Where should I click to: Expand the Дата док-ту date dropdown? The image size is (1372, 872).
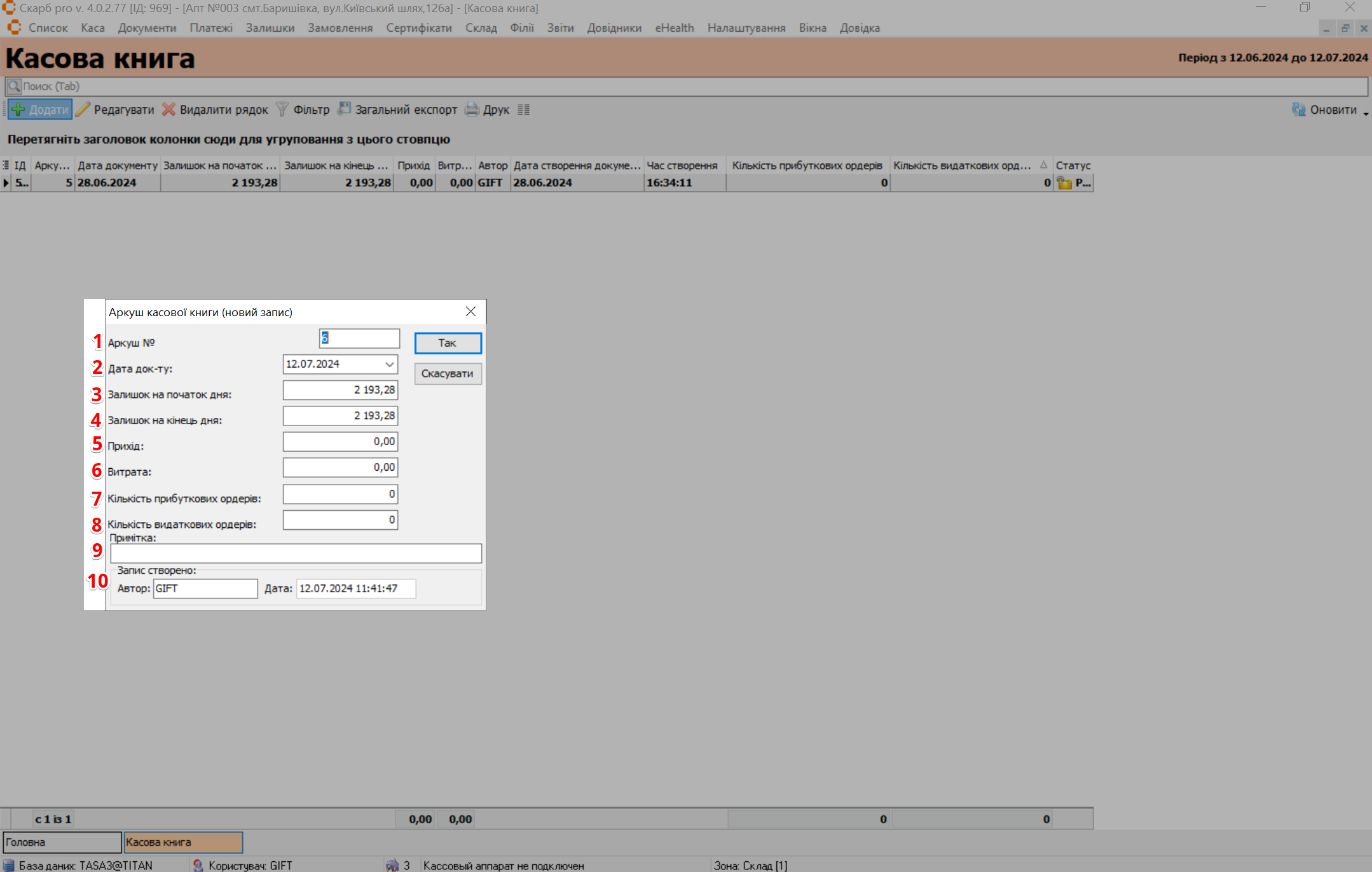pos(389,364)
